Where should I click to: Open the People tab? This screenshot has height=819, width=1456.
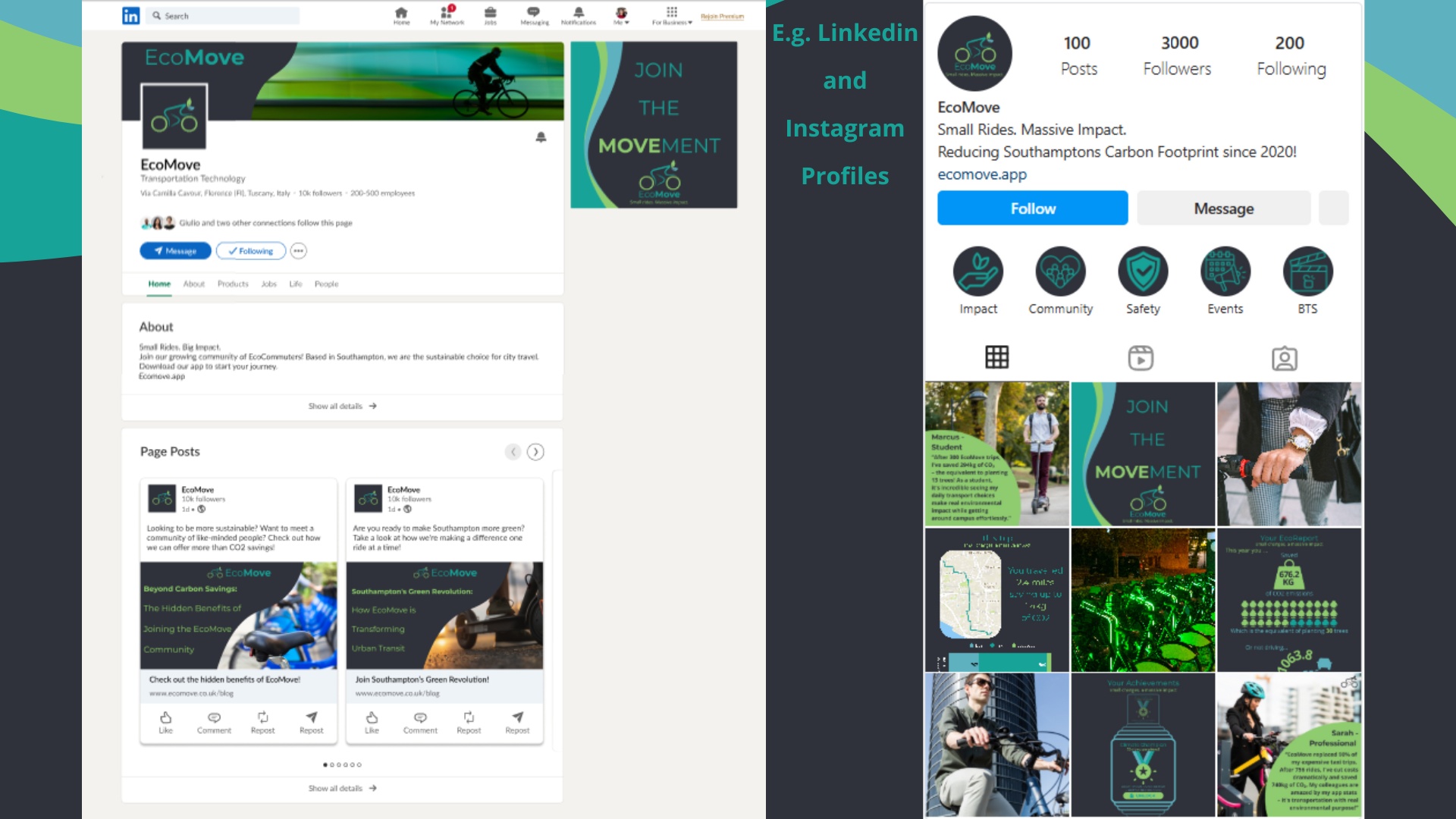(327, 284)
